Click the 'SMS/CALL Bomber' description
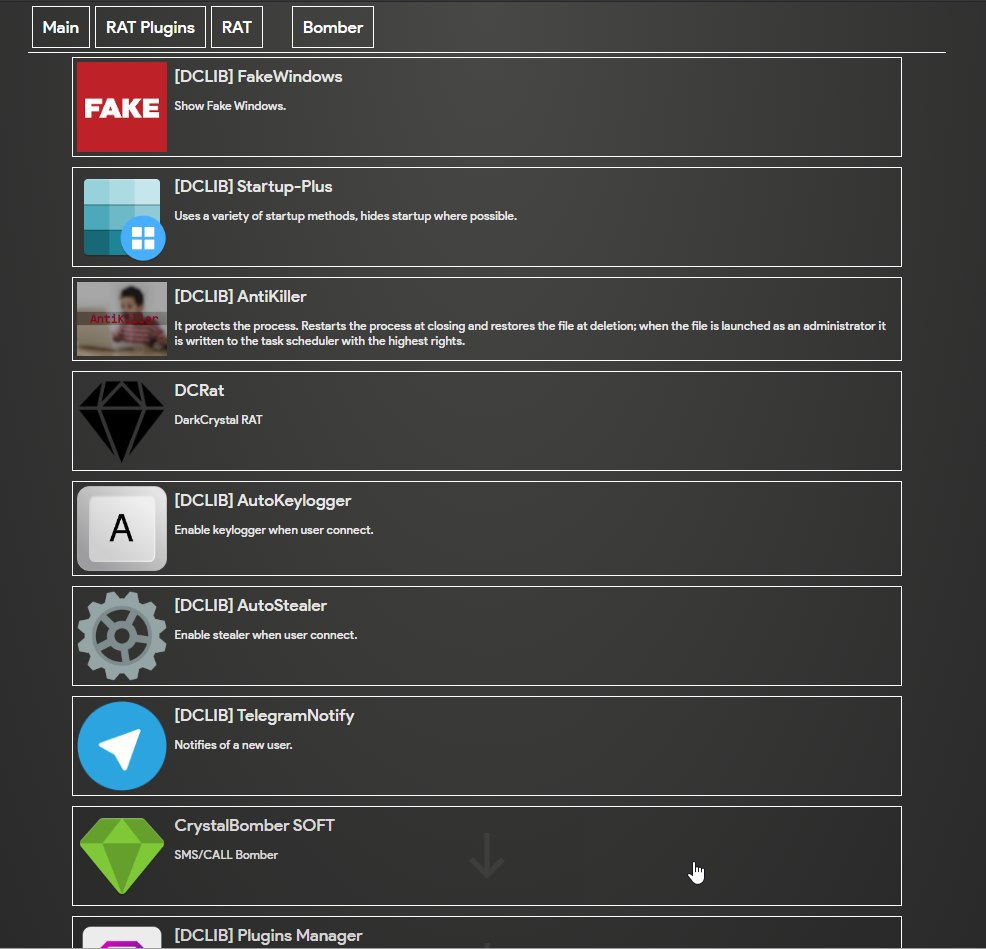986x949 pixels. [226, 855]
